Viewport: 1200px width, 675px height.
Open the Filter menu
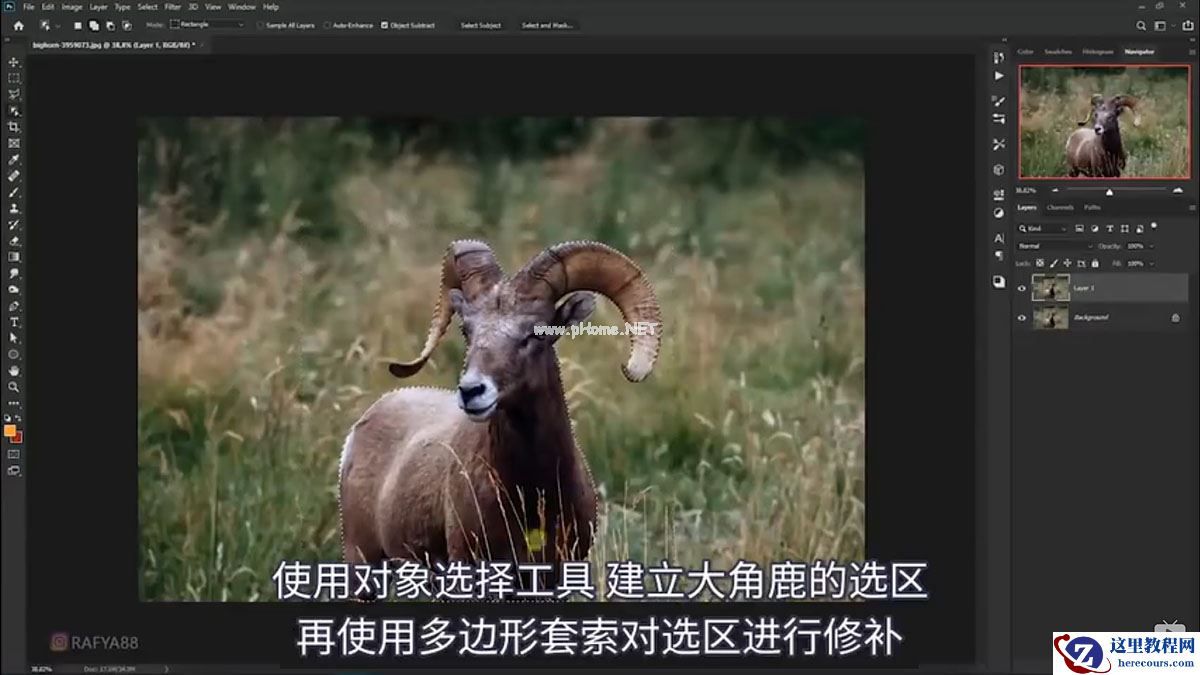pyautogui.click(x=172, y=6)
